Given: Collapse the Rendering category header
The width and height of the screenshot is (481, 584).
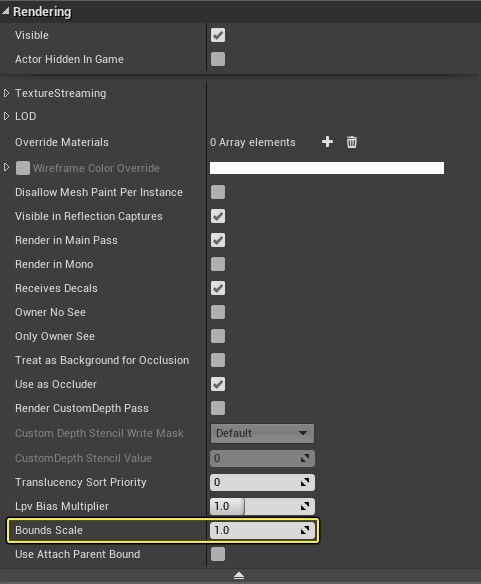Looking at the screenshot, I should [5, 12].
